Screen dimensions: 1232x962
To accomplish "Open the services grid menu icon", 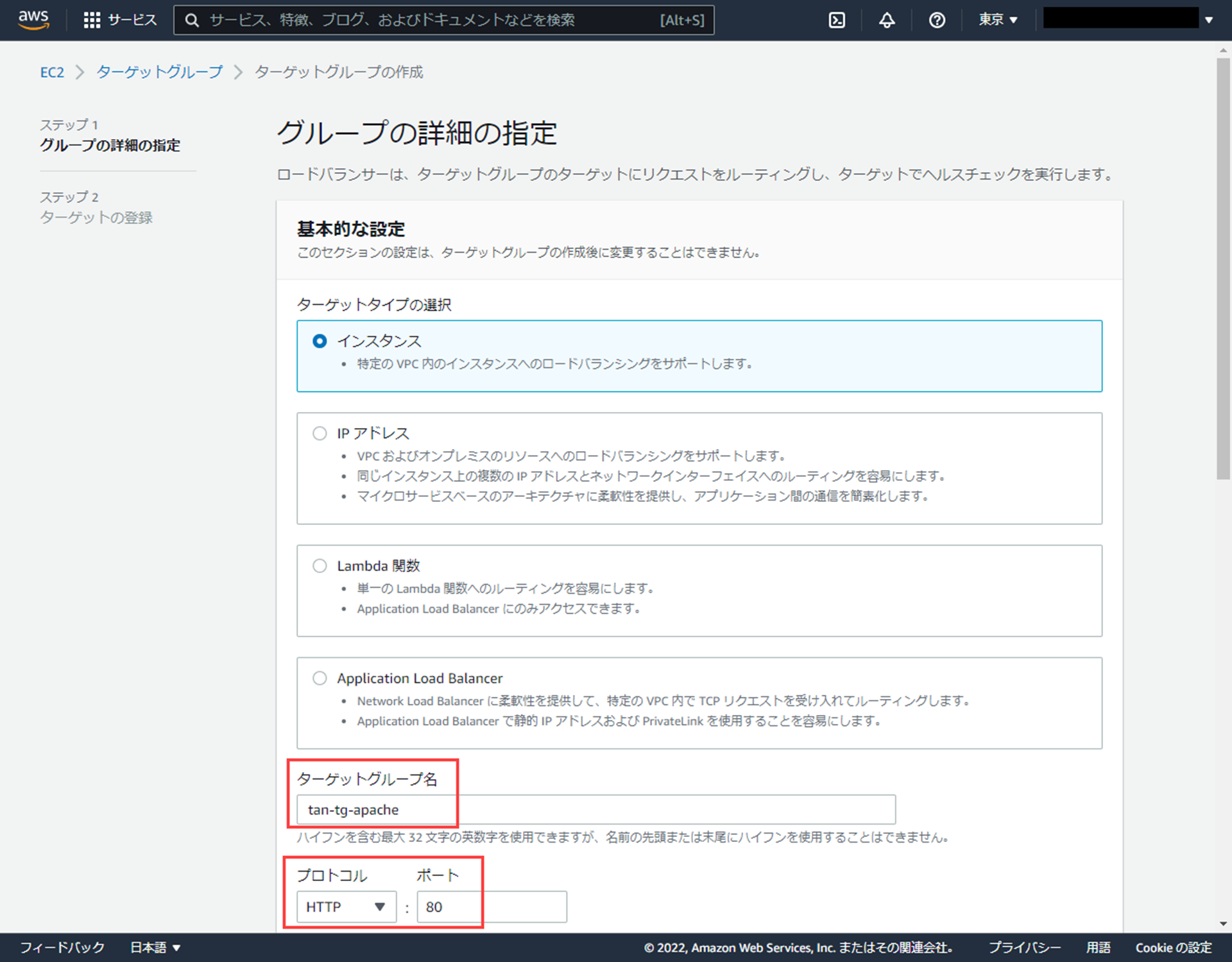I will (92, 20).
